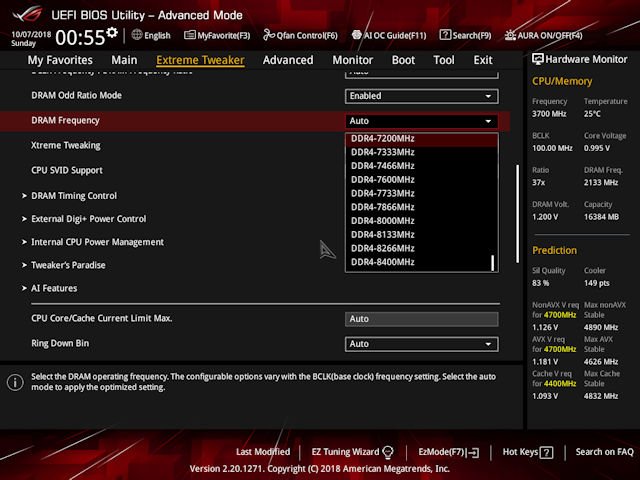Click the globe language icon
Viewport: 640px width, 480px height.
coord(137,35)
